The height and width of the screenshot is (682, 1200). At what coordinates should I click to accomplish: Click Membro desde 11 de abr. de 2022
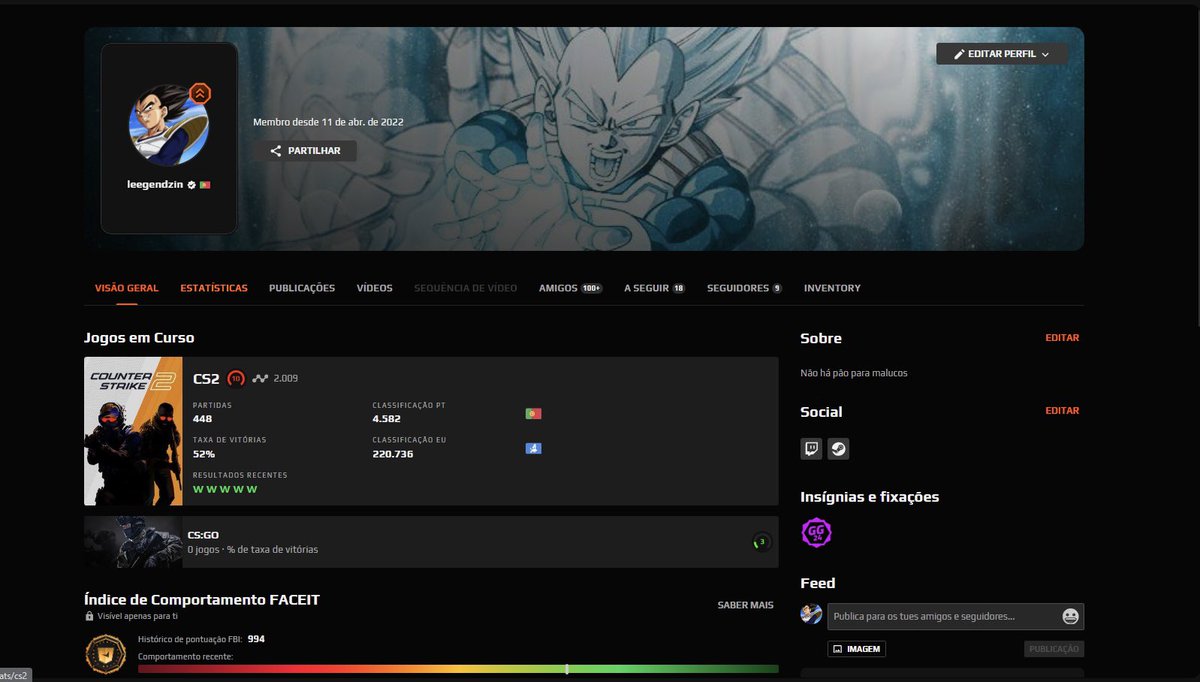coord(328,122)
